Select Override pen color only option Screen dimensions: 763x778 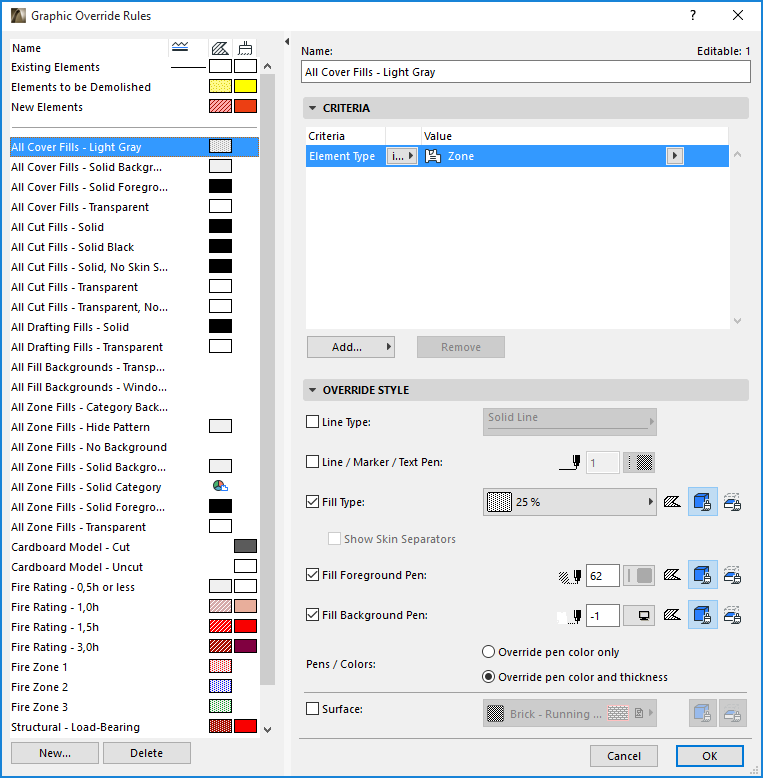point(489,651)
